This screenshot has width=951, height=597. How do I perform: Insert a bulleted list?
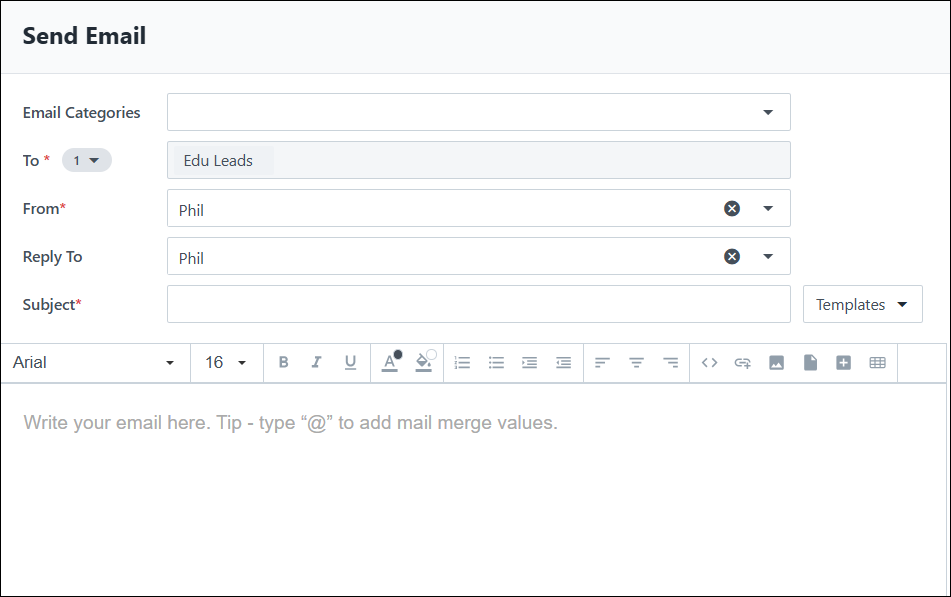[x=497, y=362]
